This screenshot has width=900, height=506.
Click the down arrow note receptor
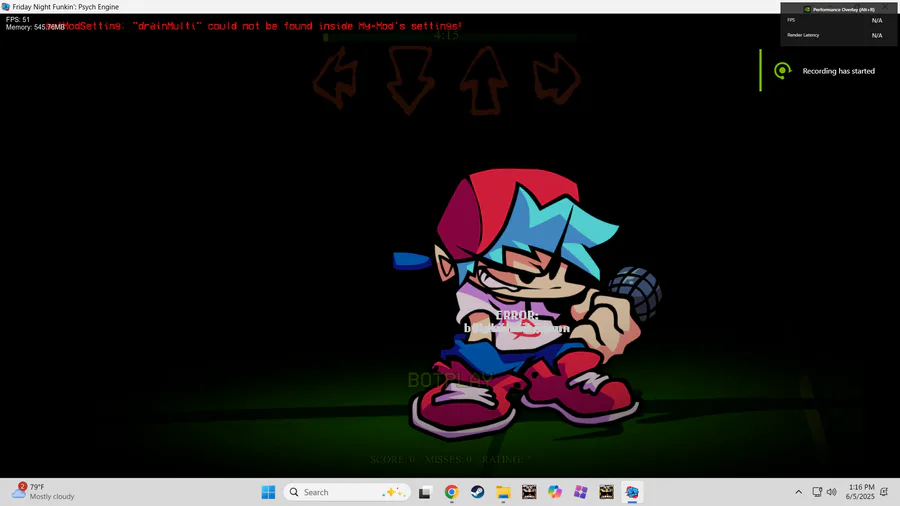tap(410, 80)
